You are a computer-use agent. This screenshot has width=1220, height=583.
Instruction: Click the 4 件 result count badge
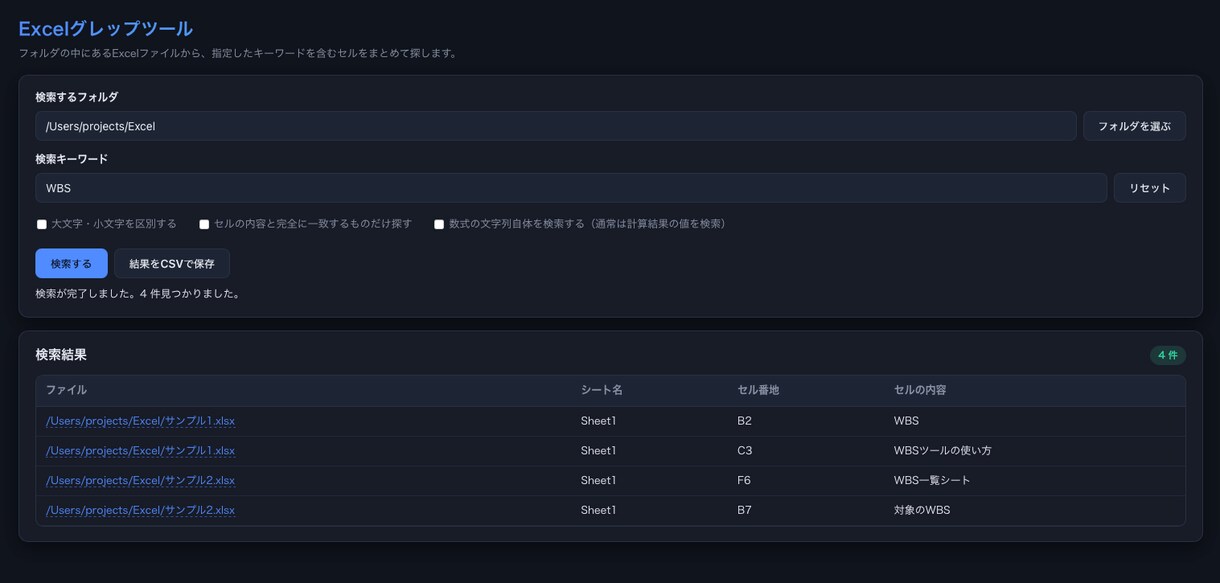point(1168,355)
